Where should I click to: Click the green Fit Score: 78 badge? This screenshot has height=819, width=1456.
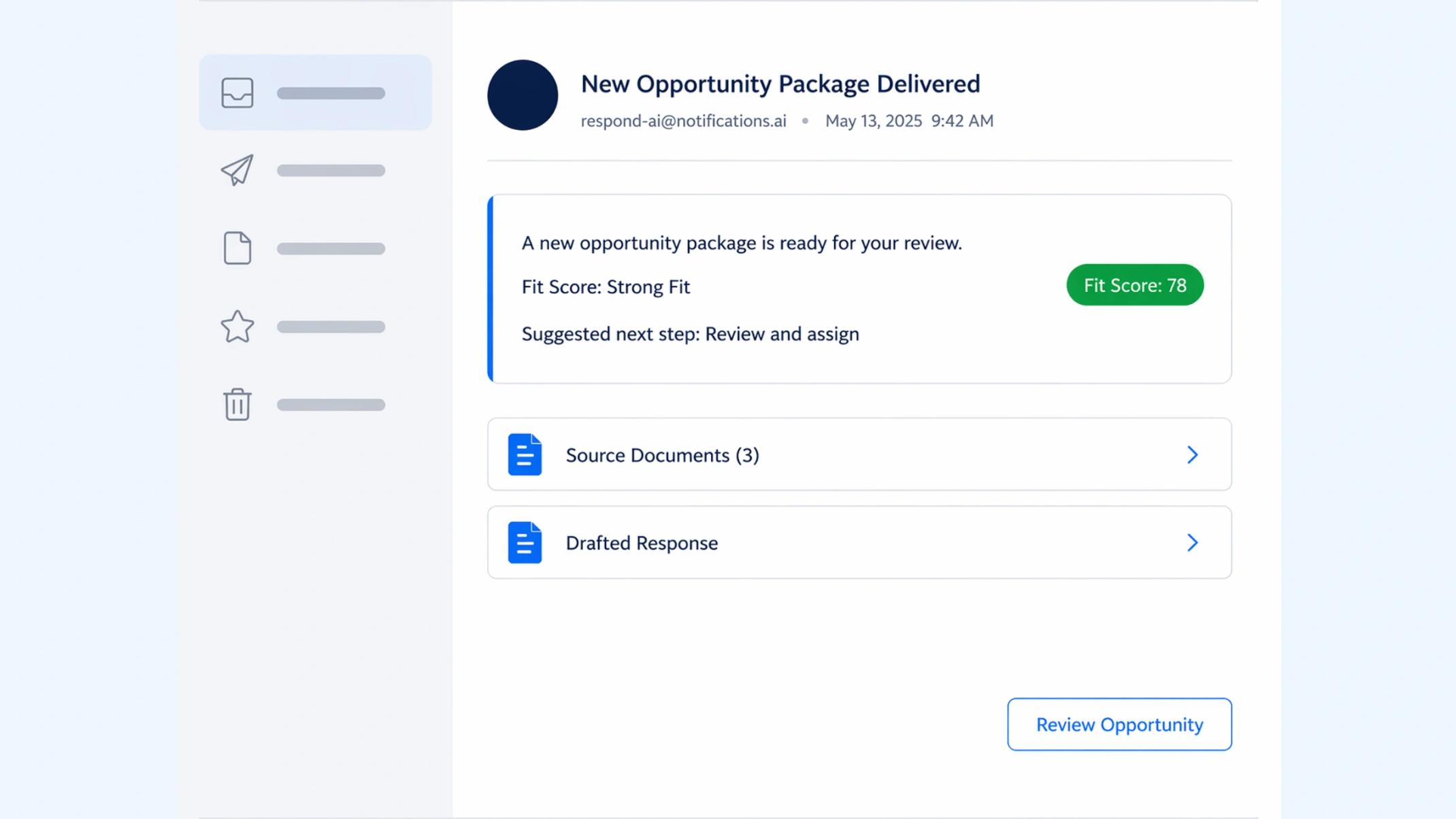[x=1135, y=285]
